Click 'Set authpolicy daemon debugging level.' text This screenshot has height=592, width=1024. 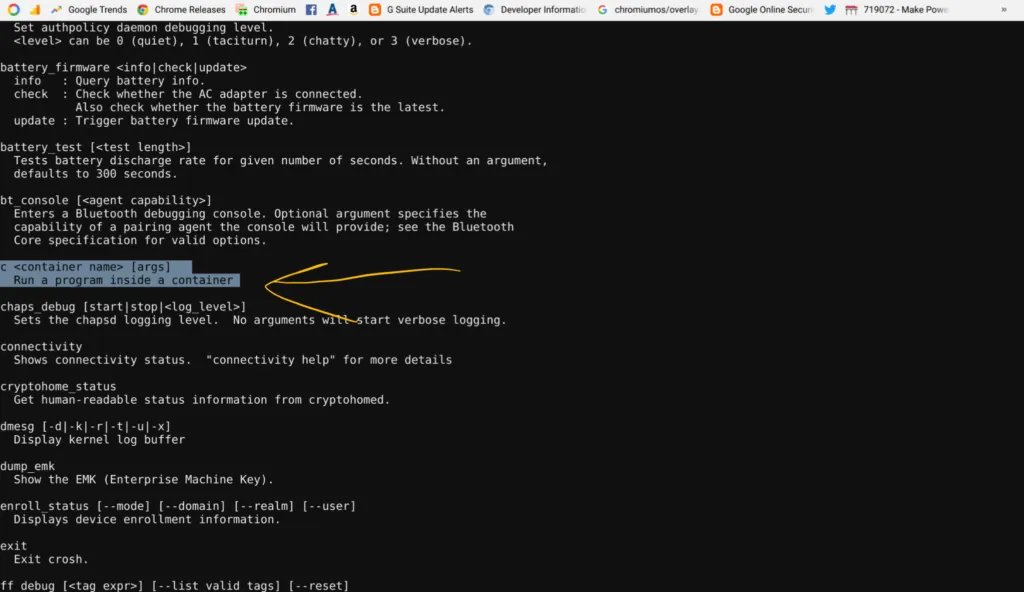(144, 27)
